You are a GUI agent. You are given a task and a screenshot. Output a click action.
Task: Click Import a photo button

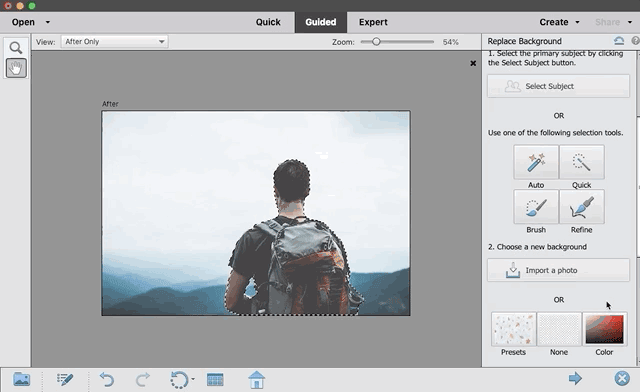click(558, 270)
